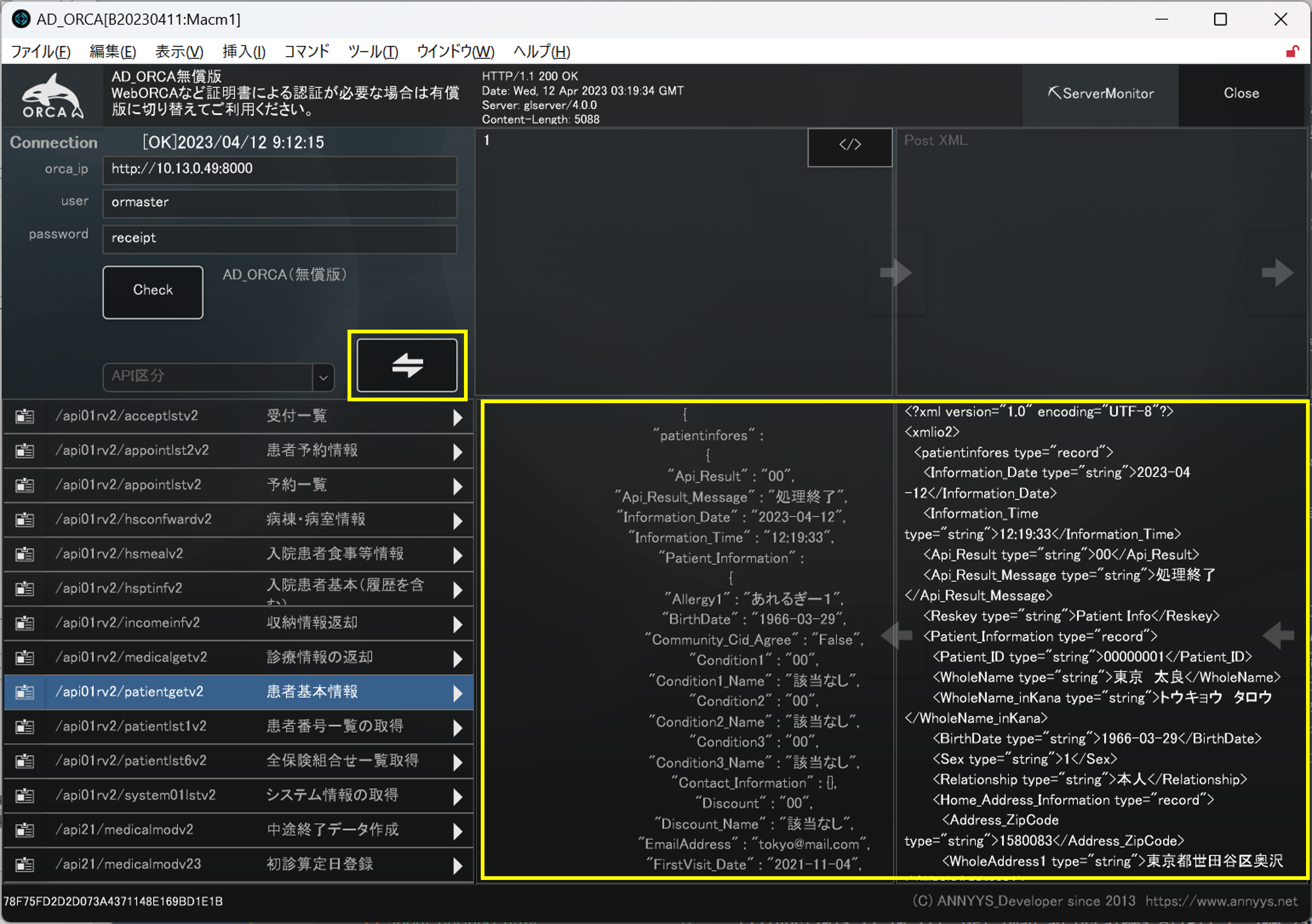Viewport: 1312px width, 924px height.
Task: Click the request text area numbered 1
Action: tap(683, 262)
